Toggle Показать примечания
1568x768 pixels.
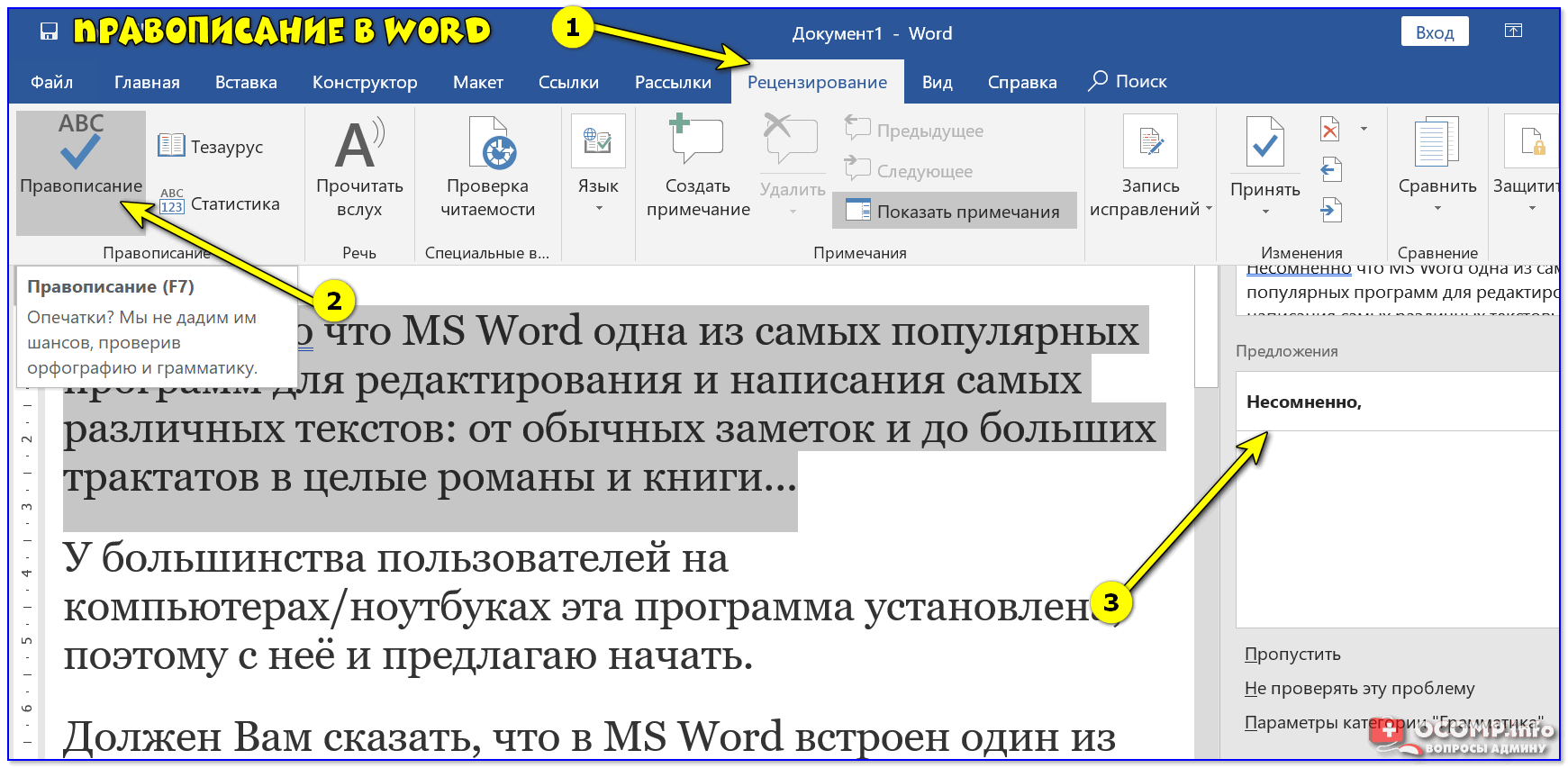tap(954, 211)
